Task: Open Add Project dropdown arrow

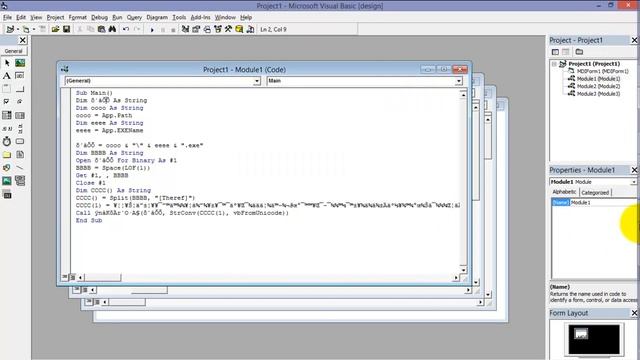Action: pos(18,29)
